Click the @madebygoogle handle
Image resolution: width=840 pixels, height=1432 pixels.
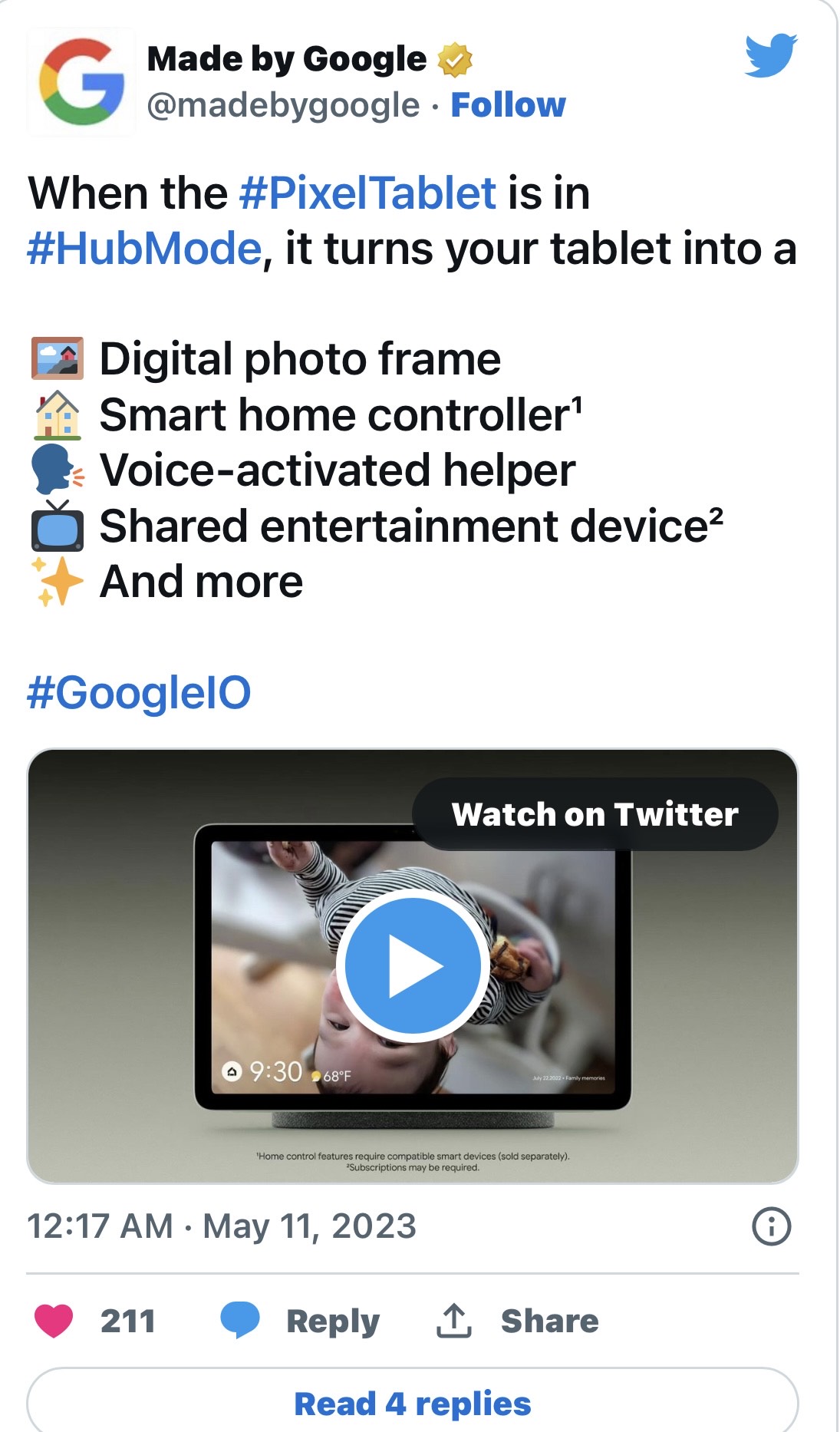click(x=283, y=105)
